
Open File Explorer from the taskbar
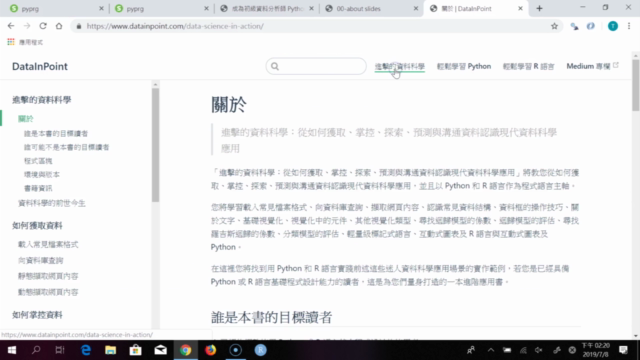pyautogui.click(x=111, y=350)
